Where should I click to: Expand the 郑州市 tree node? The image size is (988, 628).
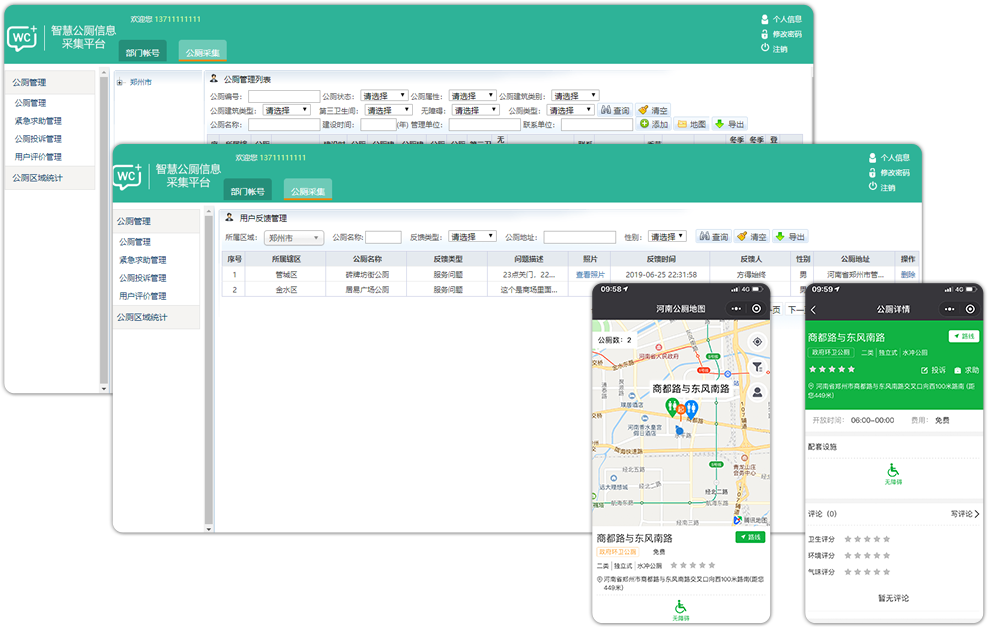120,82
